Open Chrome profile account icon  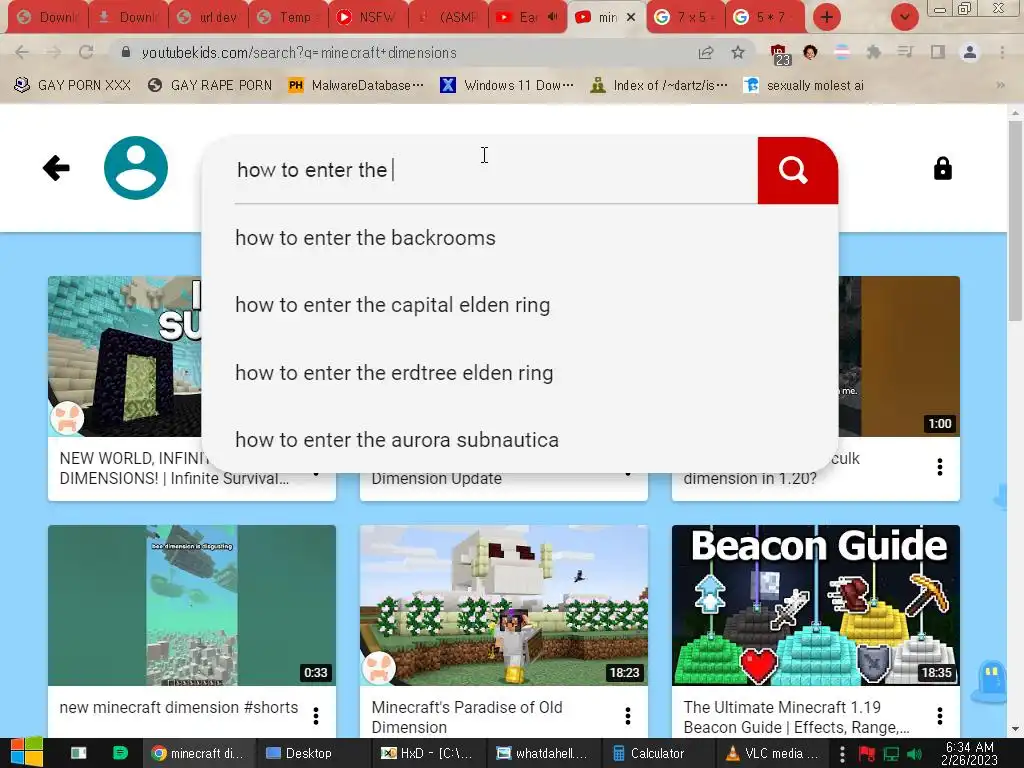970,52
